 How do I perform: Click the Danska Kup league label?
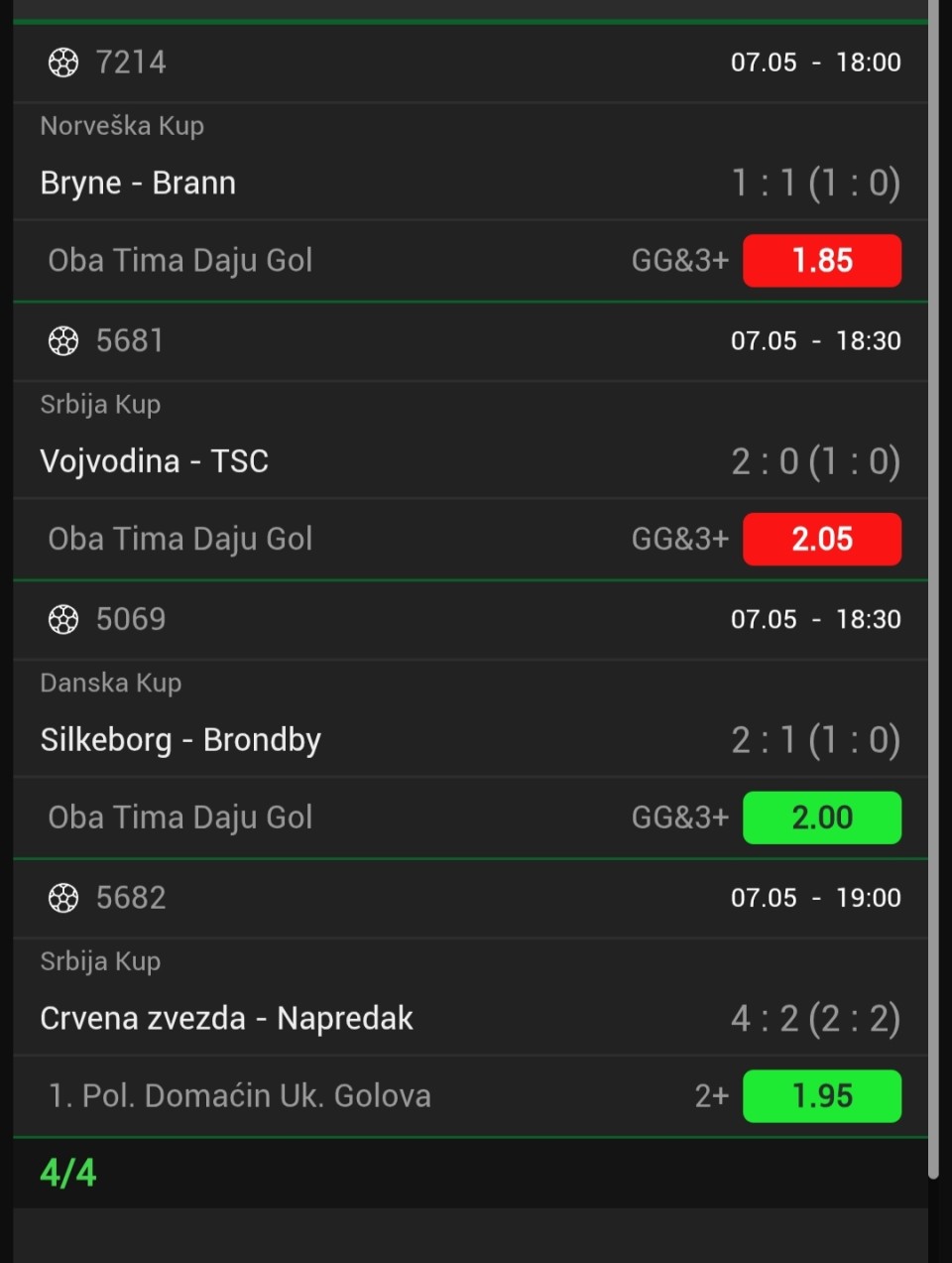(x=111, y=683)
